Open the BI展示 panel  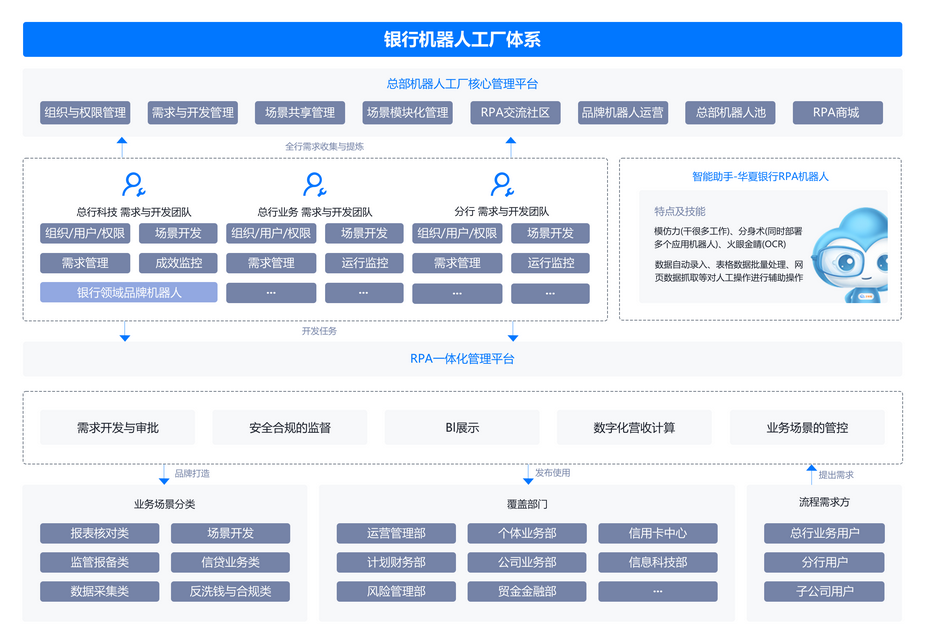point(462,427)
